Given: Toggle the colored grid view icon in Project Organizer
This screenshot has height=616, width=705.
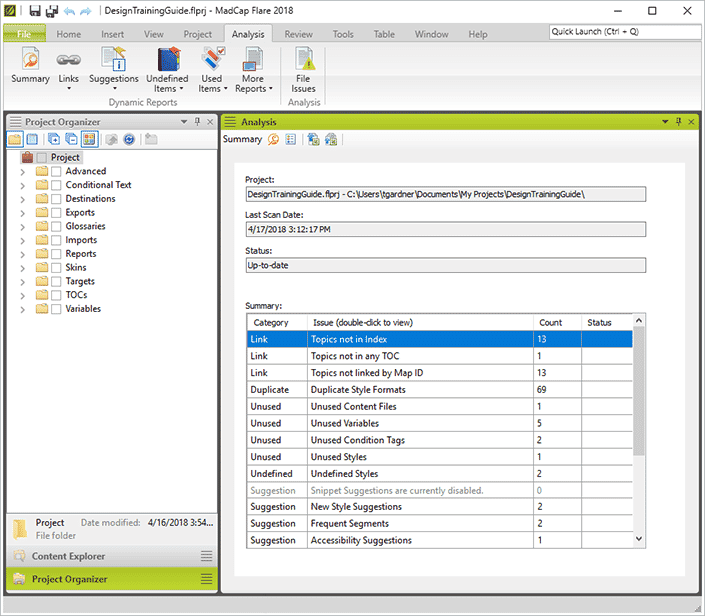Looking at the screenshot, I should [x=89, y=139].
